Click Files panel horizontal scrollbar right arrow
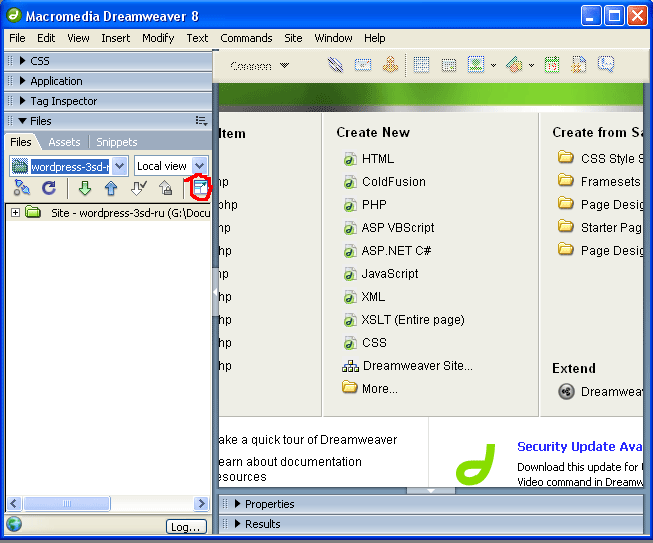The height and width of the screenshot is (543, 653). point(201,503)
